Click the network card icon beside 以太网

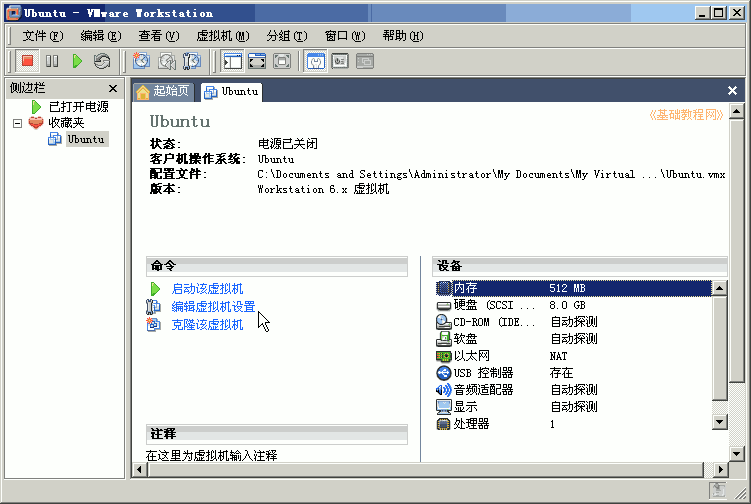coord(444,356)
